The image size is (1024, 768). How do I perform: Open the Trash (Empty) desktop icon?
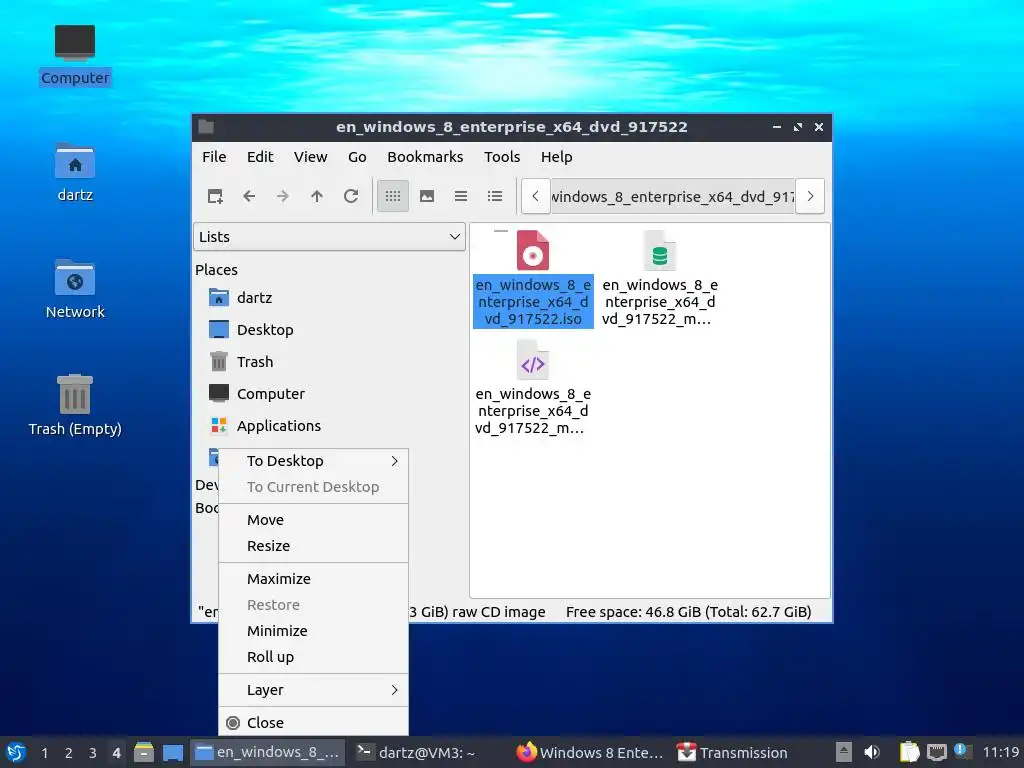[74, 406]
